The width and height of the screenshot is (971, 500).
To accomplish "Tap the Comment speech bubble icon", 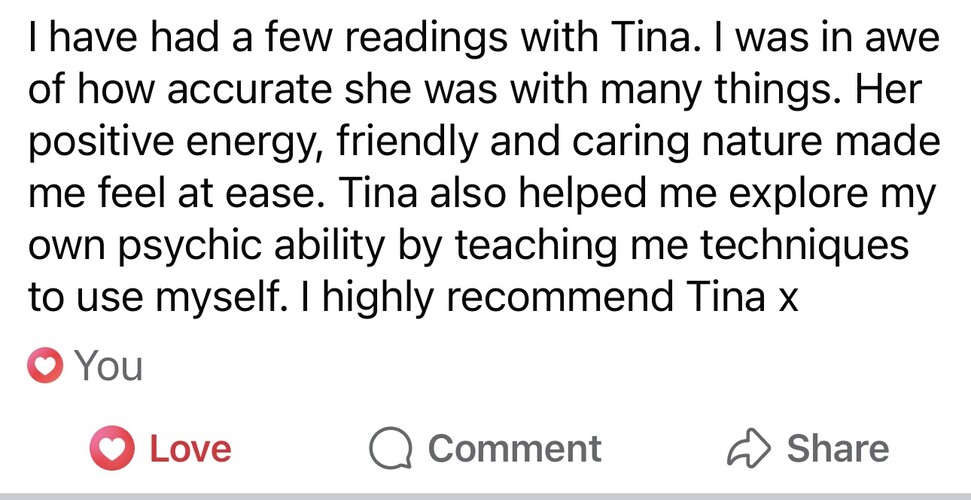I will (389, 449).
